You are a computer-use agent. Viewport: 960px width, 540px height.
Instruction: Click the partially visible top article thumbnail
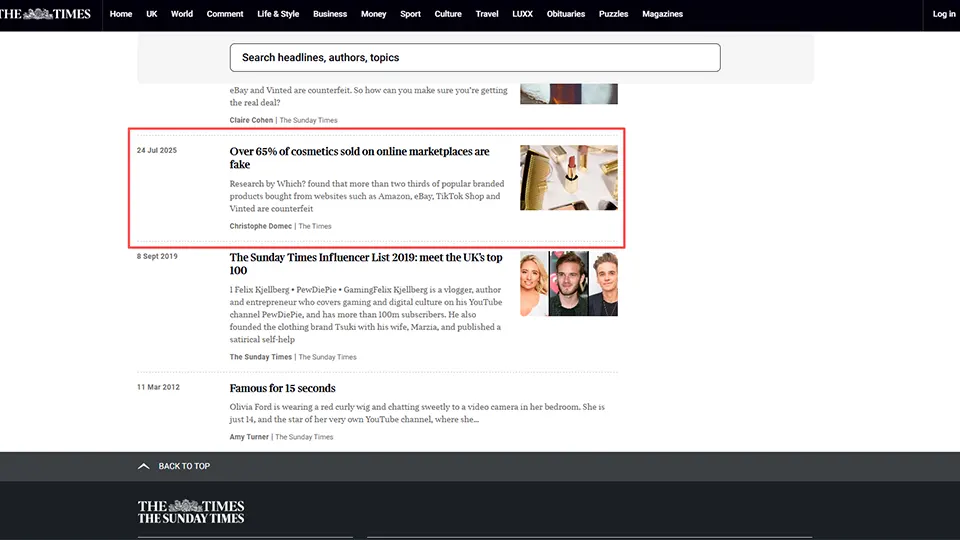569,94
